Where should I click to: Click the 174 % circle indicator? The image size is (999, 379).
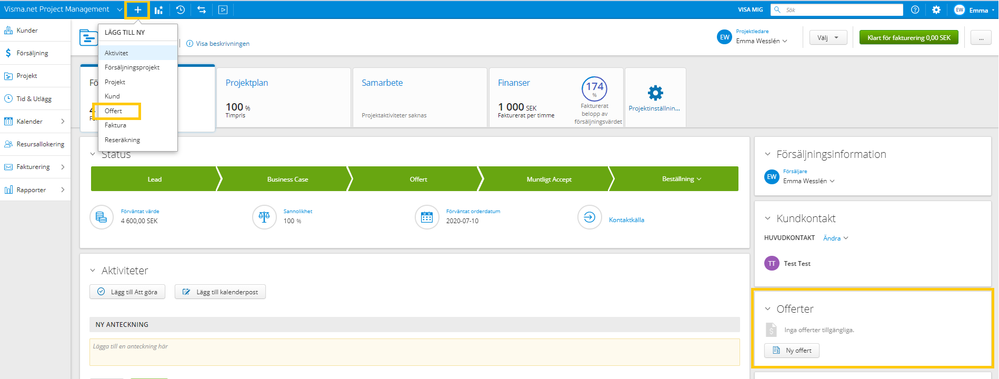594,88
